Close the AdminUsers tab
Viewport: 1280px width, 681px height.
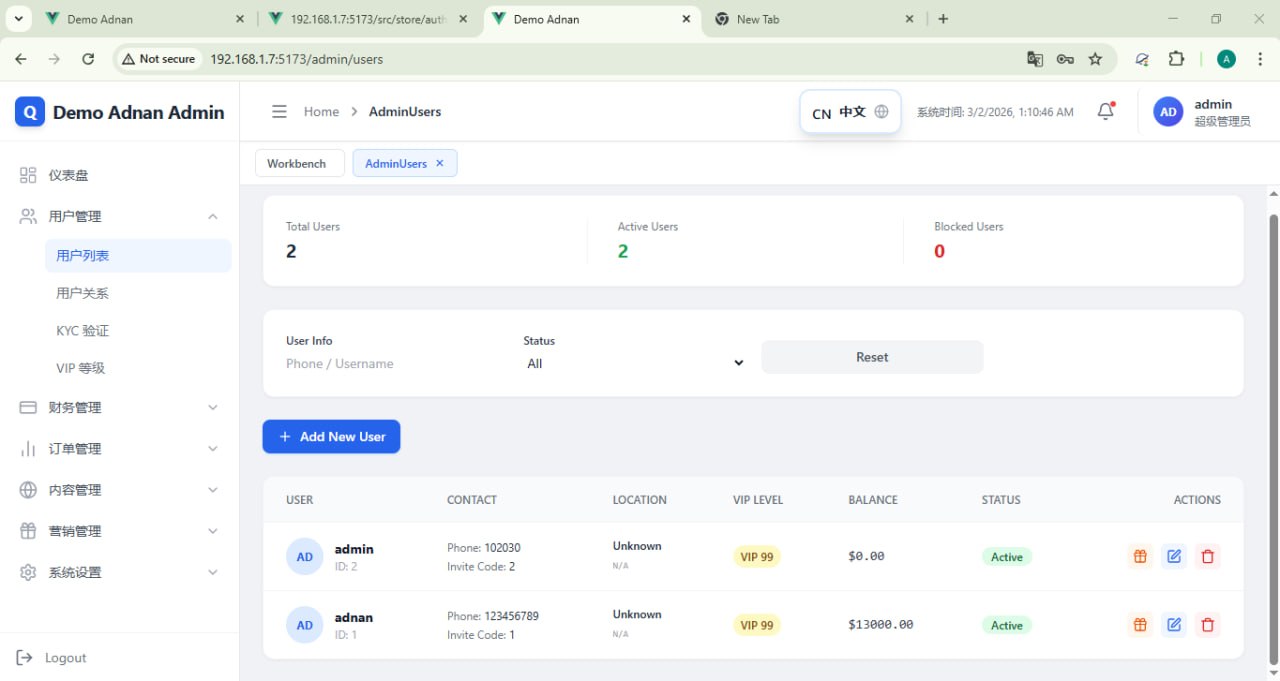pos(439,164)
